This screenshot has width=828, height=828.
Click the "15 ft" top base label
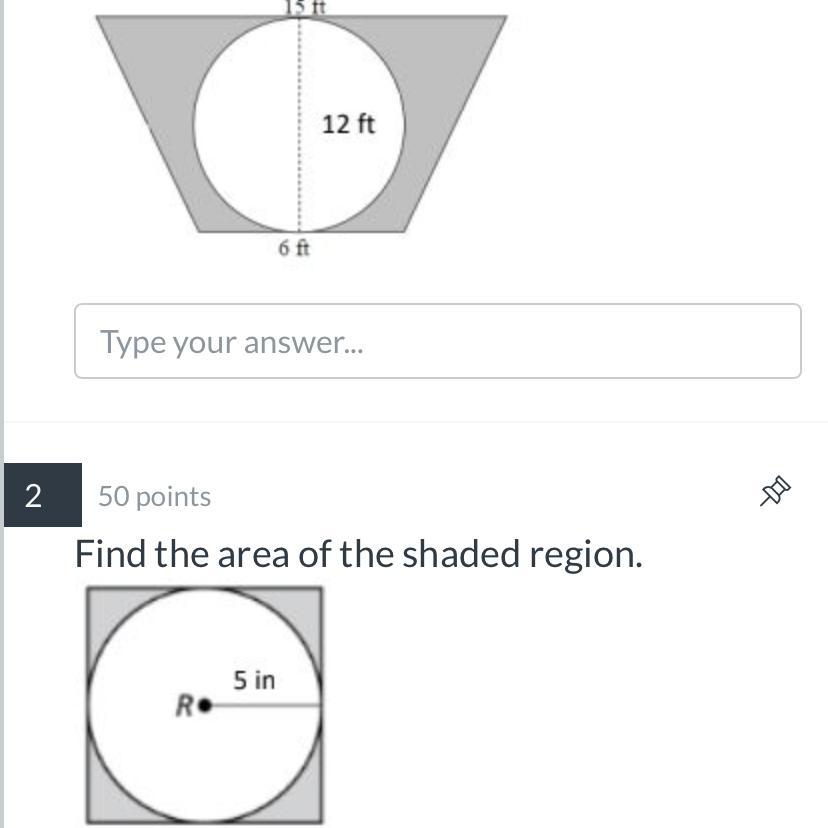pos(306,7)
